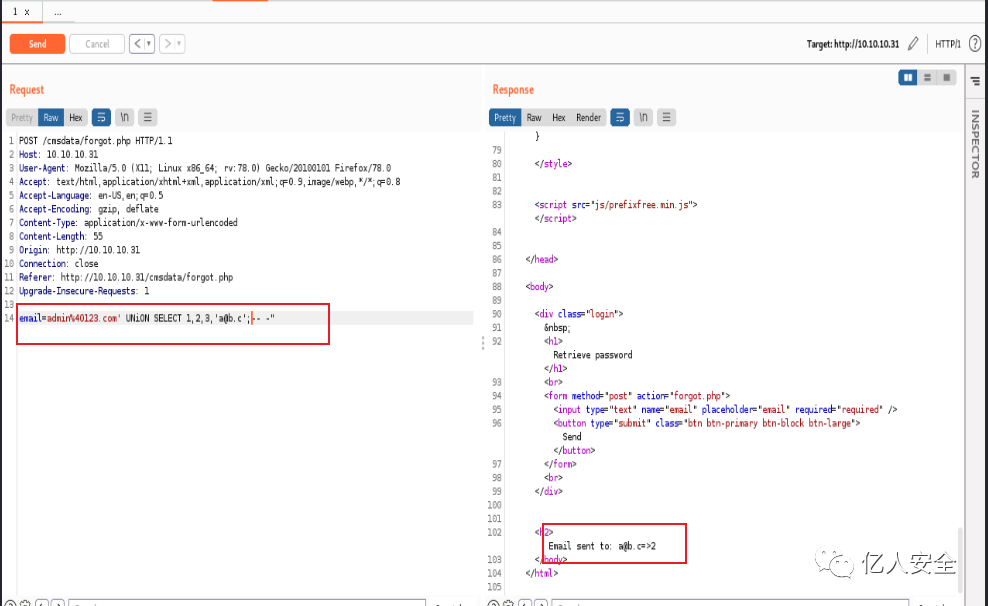Click the Response panel heading
Image resolution: width=988 pixels, height=606 pixels.
coord(513,89)
